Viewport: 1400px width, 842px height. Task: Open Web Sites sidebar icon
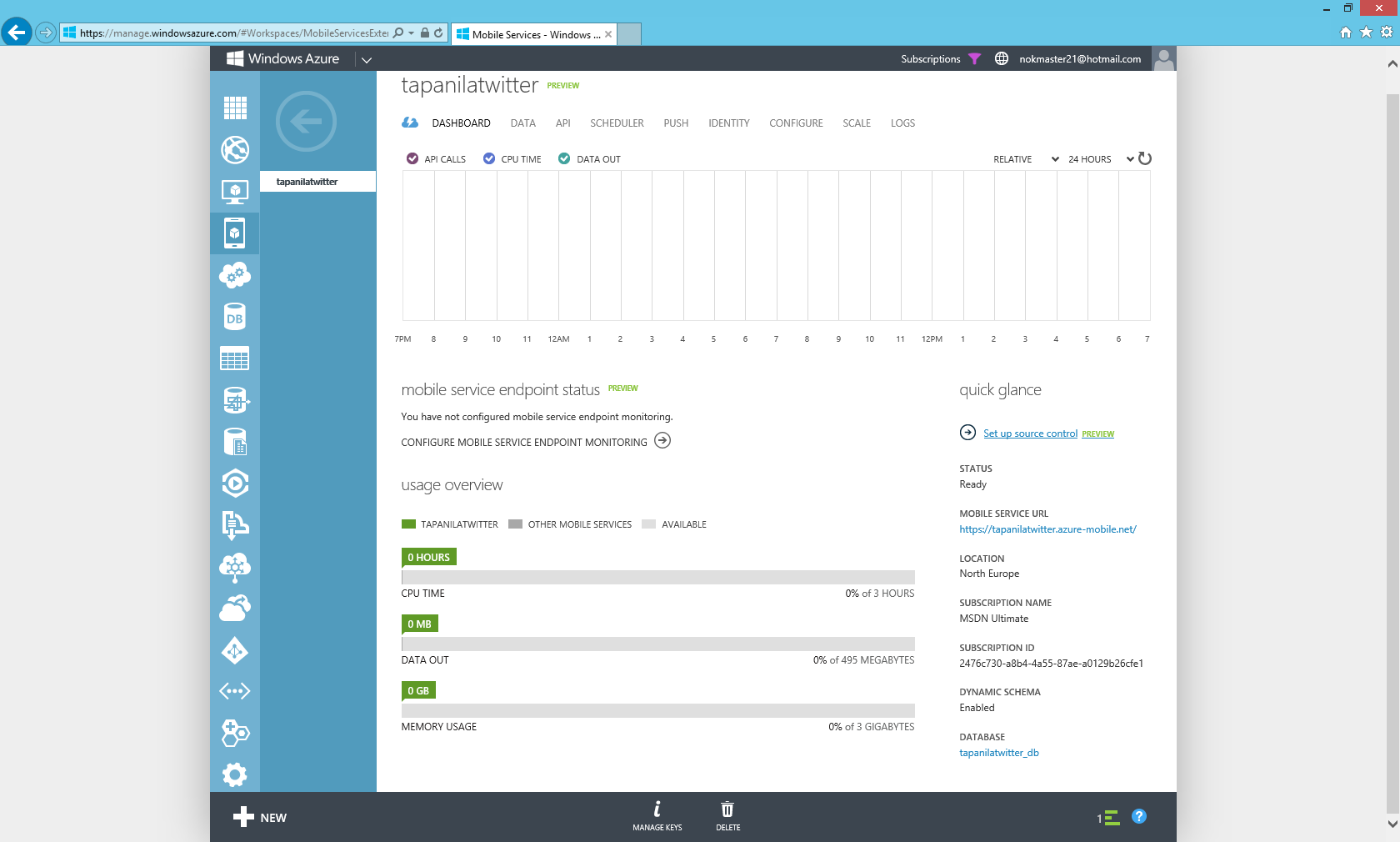[x=235, y=150]
